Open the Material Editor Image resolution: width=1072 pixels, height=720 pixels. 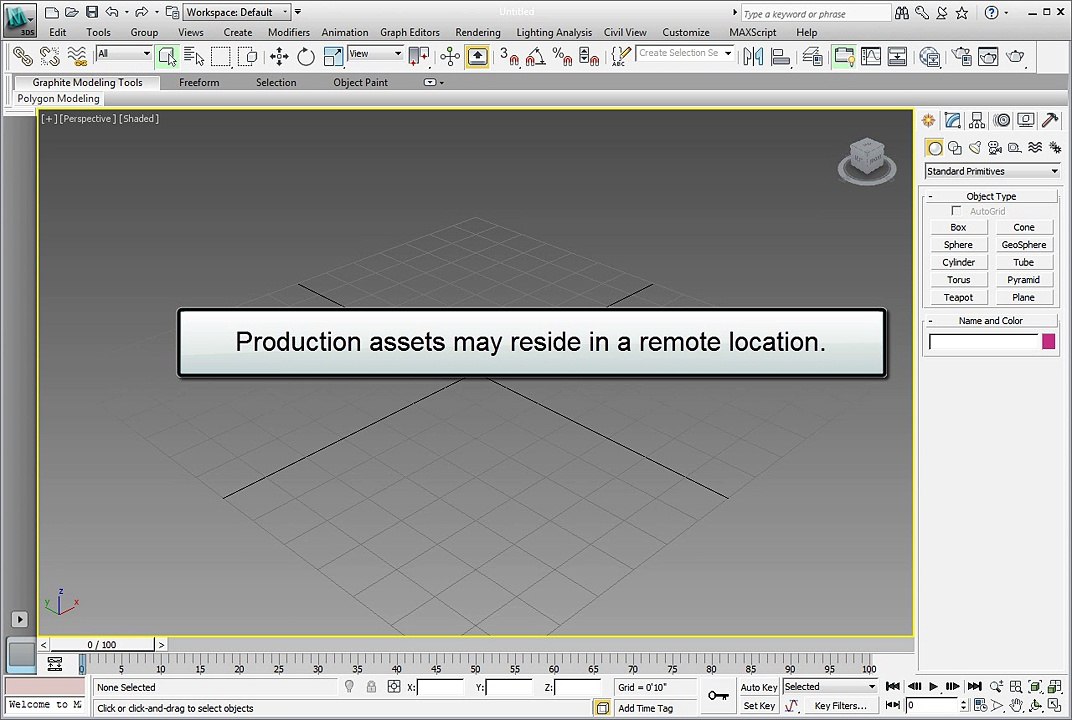click(930, 56)
